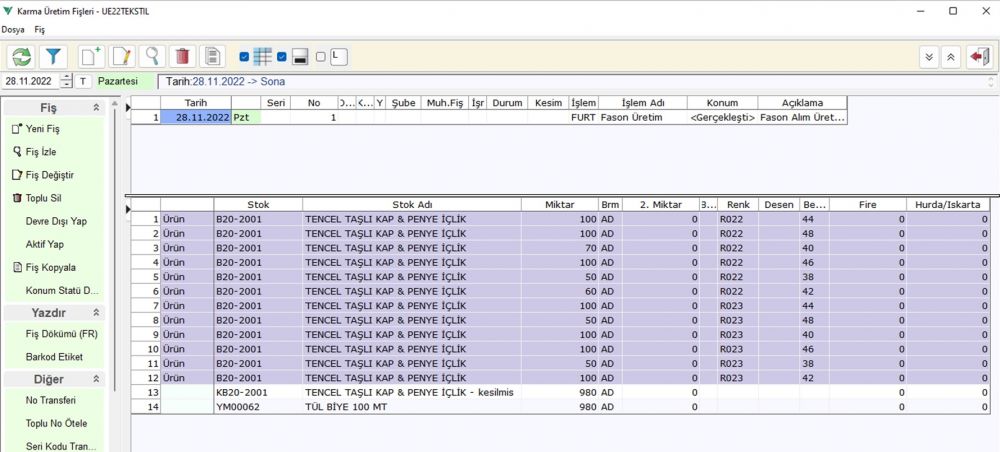Image resolution: width=1000 pixels, height=452 pixels.
Task: Click the copy document toolbar icon
Action: tap(212, 57)
